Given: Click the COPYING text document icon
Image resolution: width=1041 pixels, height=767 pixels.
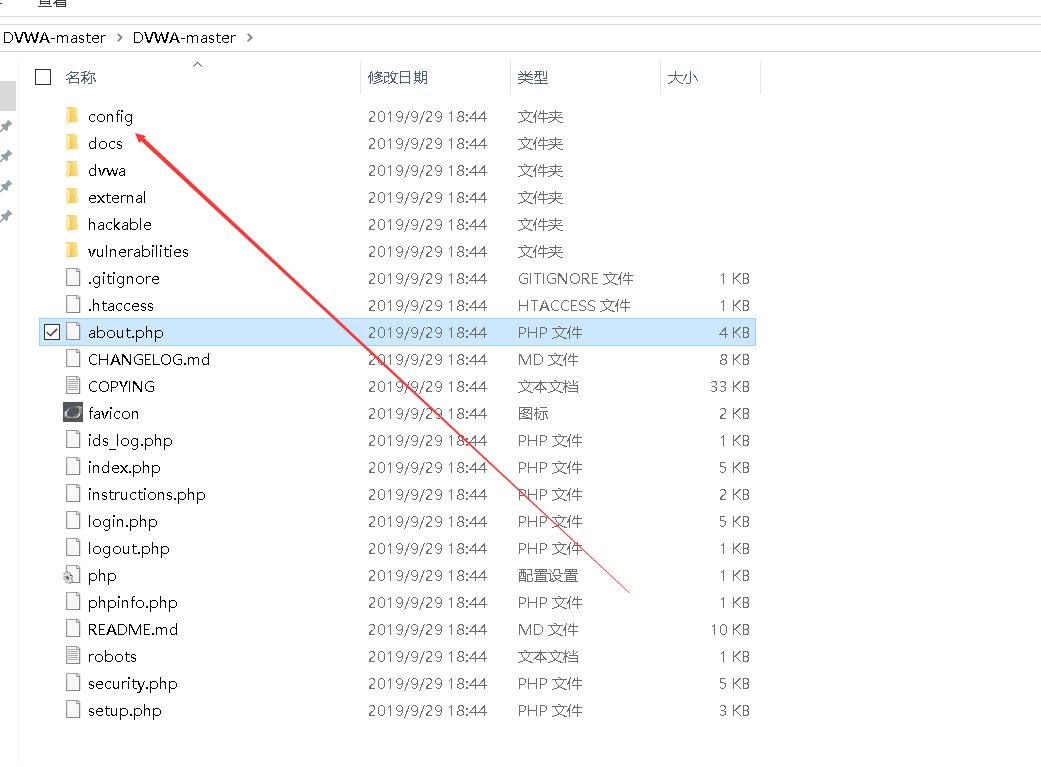Looking at the screenshot, I should (73, 386).
